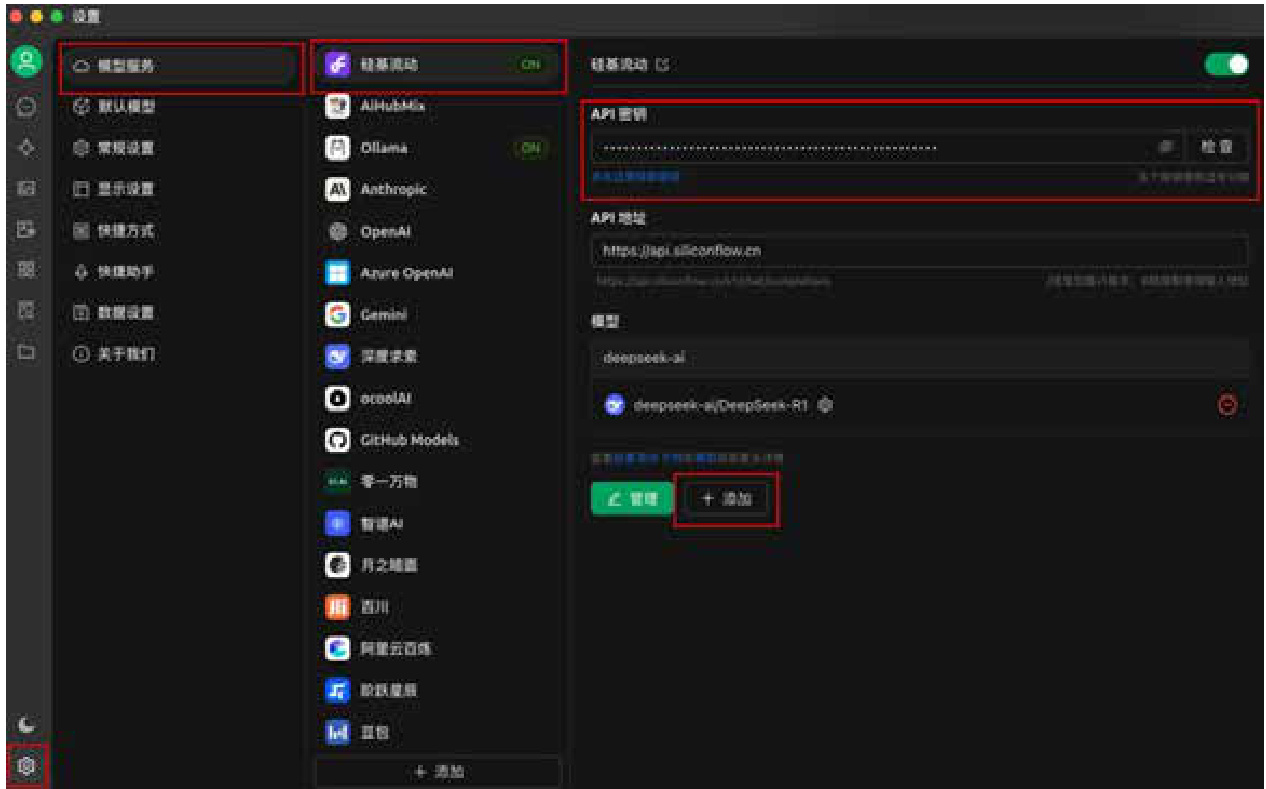Viewport: 1266px width, 789px height.
Task: Click the 检查 button beside the API key
Action: tap(1217, 147)
